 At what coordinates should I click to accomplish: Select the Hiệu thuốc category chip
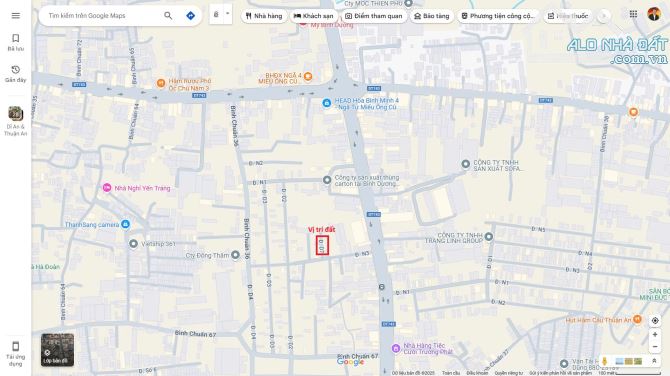click(x=567, y=16)
